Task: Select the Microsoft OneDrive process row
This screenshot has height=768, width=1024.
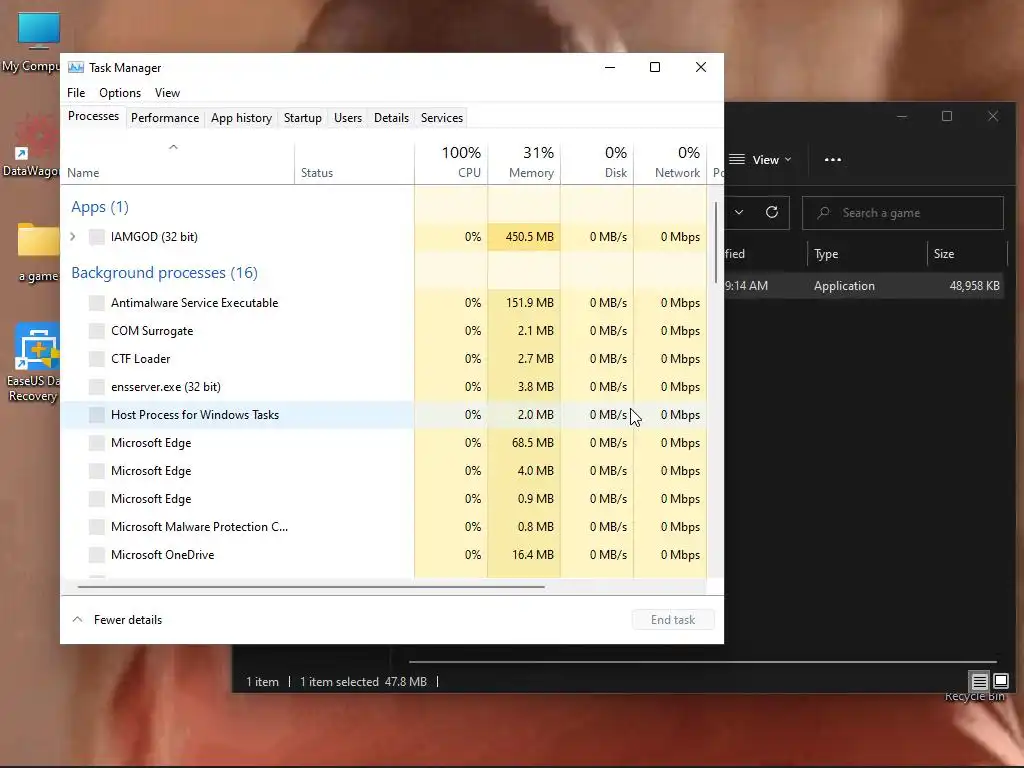Action: 384,555
